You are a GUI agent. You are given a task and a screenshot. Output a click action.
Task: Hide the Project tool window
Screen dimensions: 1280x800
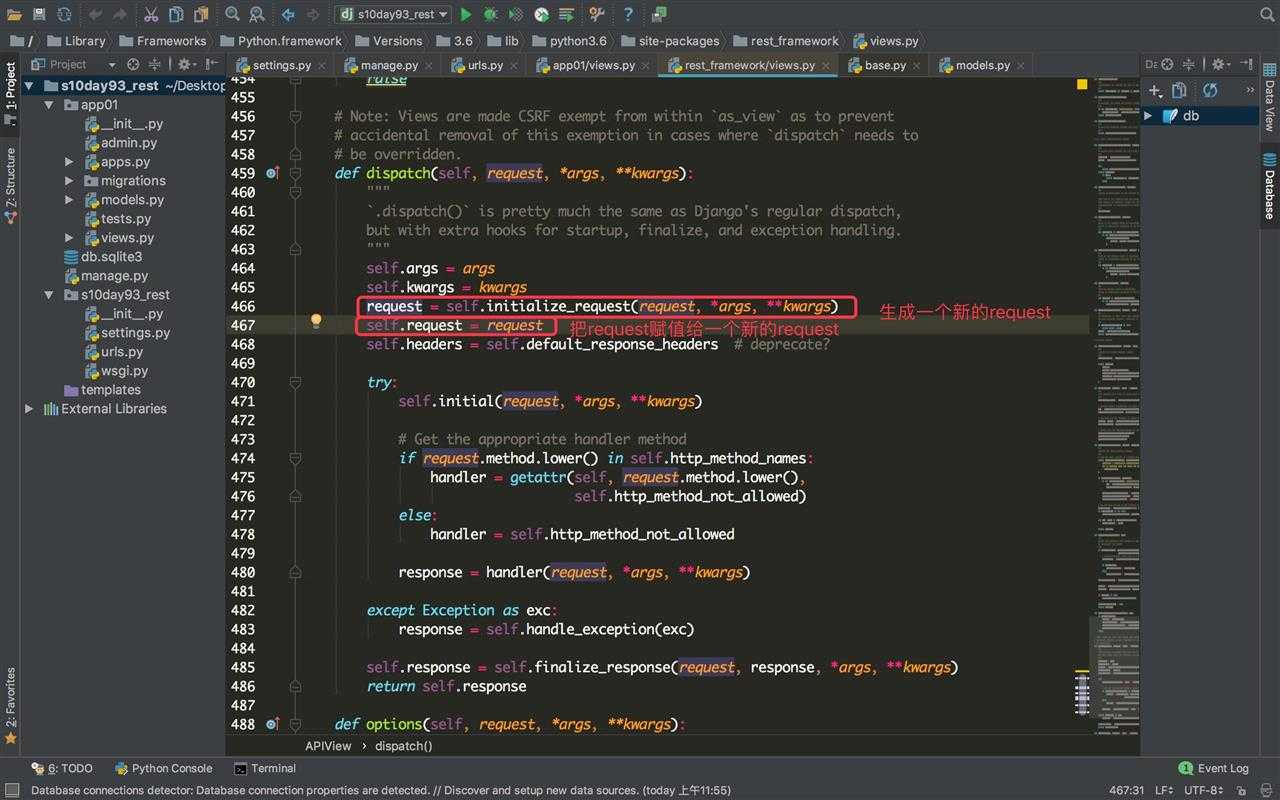coord(211,64)
